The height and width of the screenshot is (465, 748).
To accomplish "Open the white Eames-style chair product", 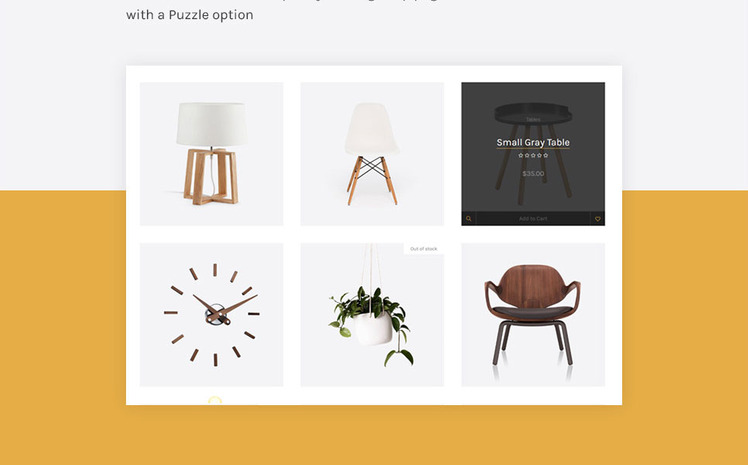I will pos(372,154).
